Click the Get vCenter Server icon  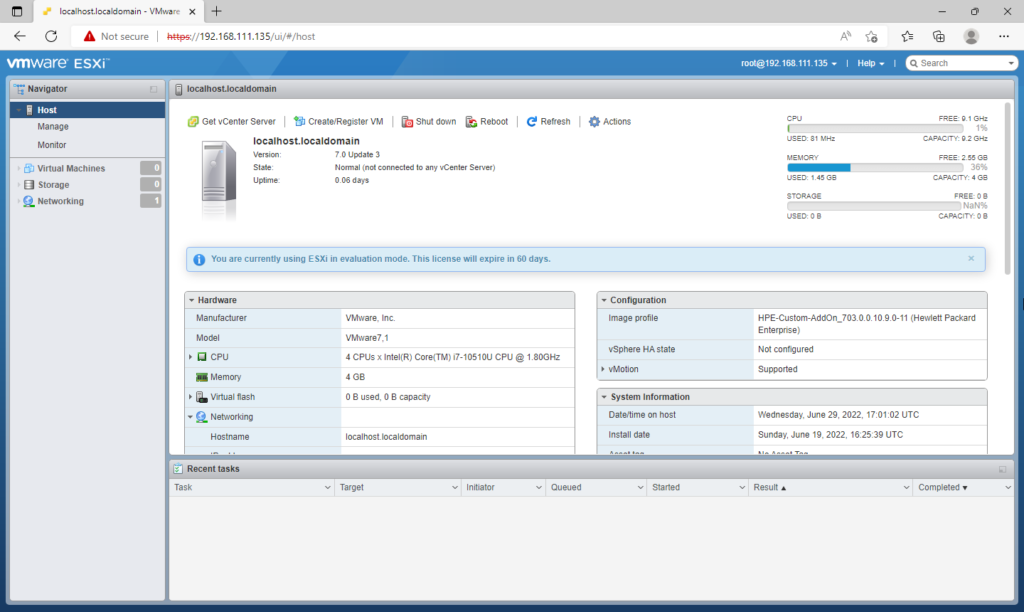coord(193,122)
